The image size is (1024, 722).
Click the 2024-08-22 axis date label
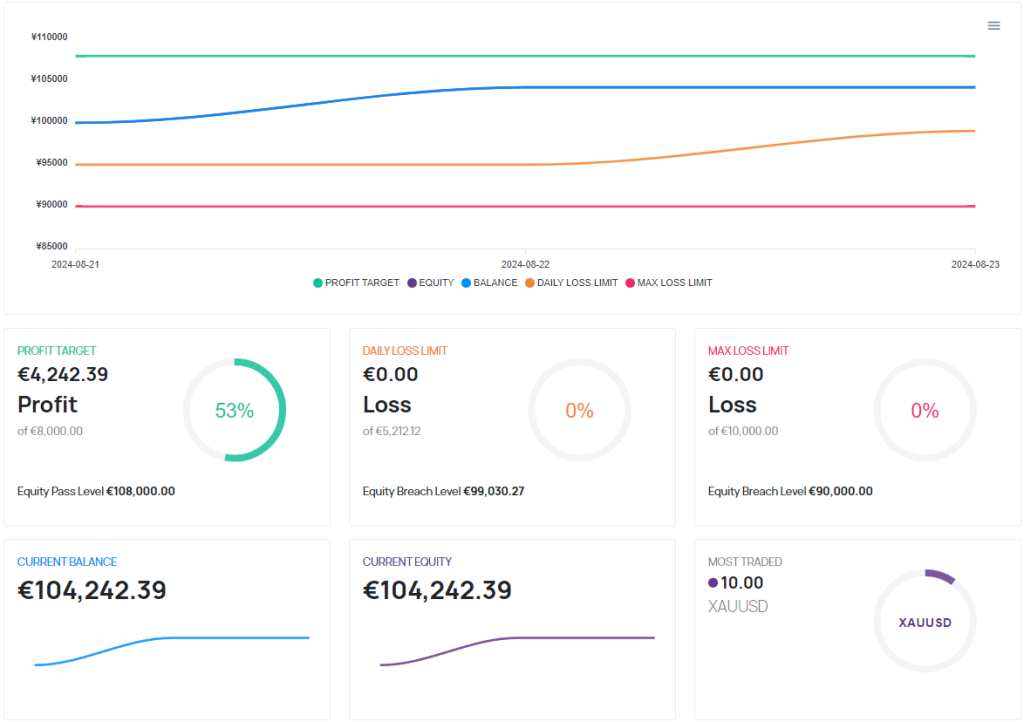(525, 264)
